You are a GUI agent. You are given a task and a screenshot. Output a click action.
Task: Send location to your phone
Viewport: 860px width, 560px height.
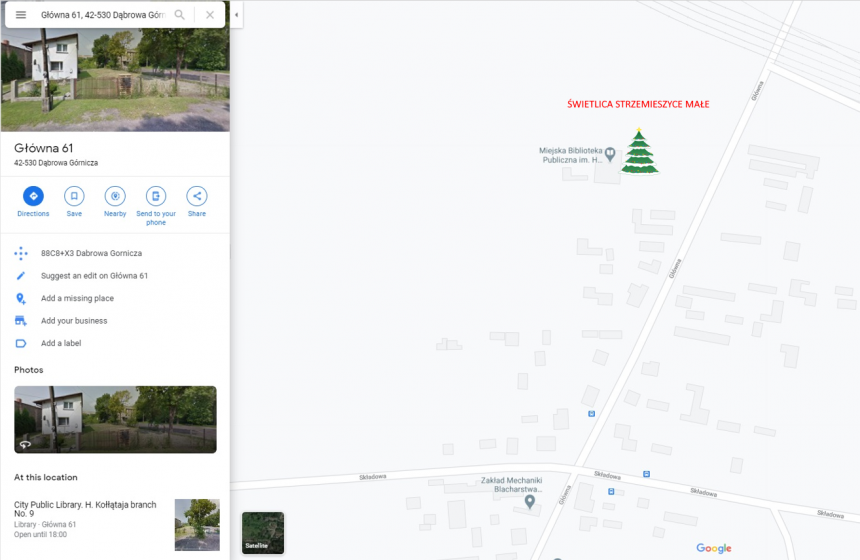(x=155, y=197)
